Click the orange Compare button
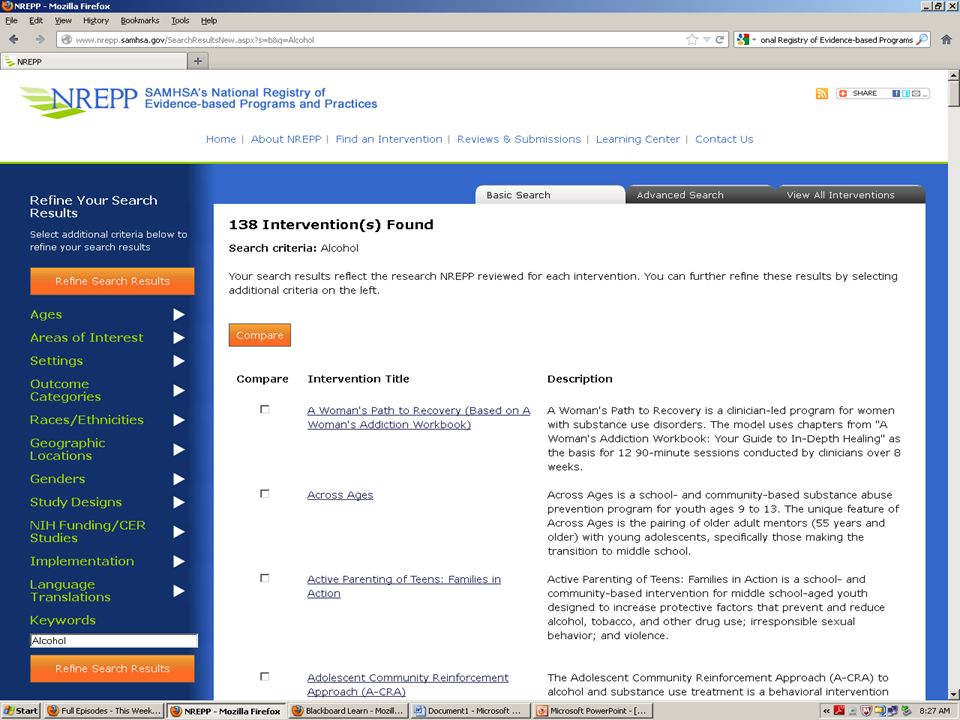This screenshot has height=720, width=960. pos(260,335)
